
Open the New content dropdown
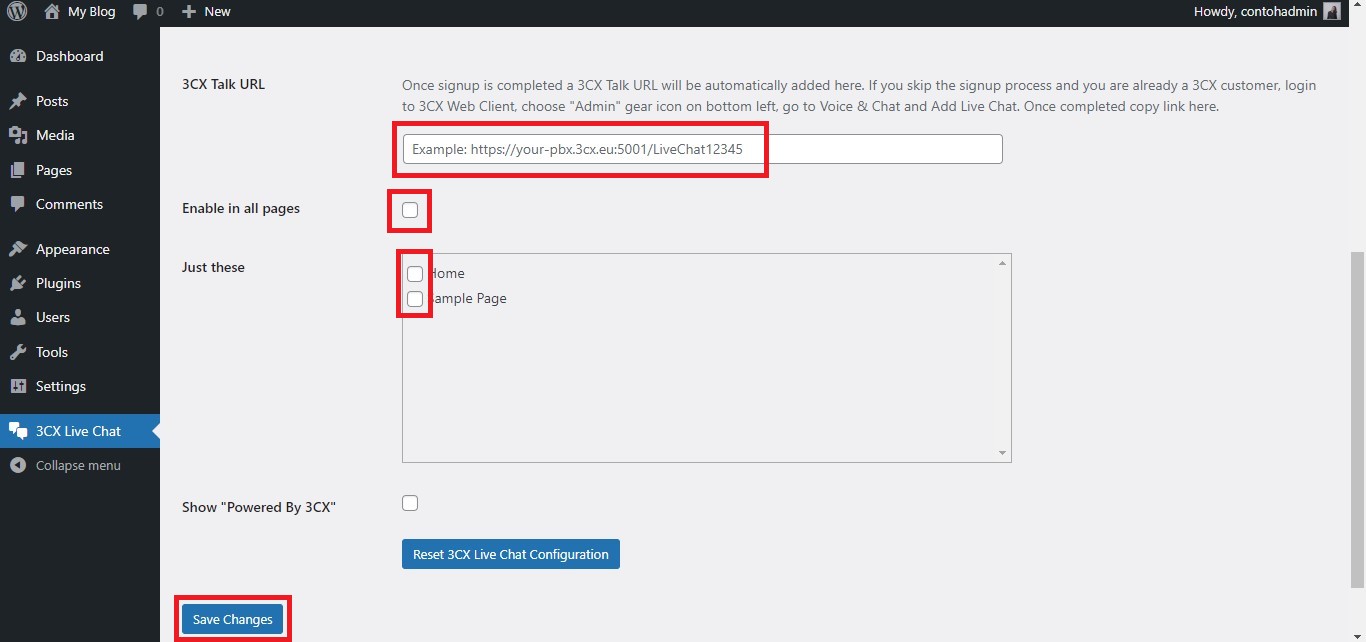pyautogui.click(x=207, y=12)
